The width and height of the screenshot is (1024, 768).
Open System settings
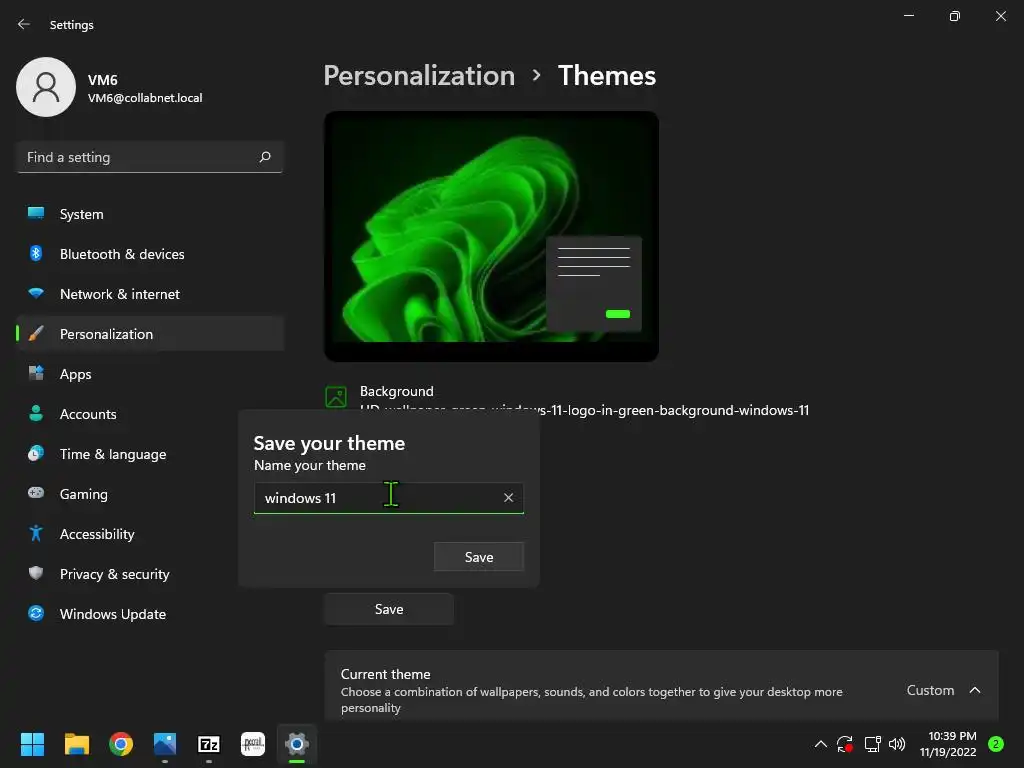(150, 214)
